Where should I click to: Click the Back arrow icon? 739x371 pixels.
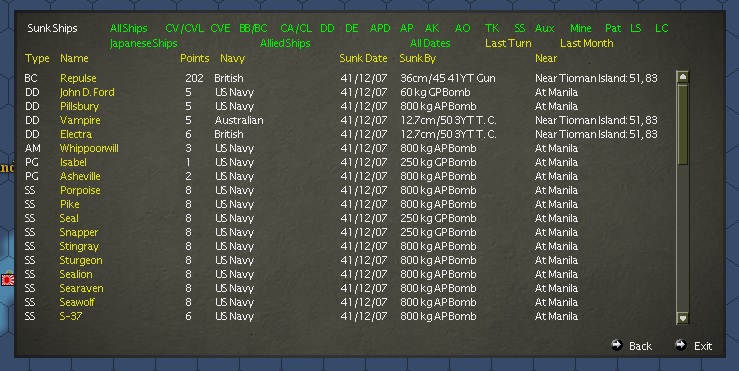[x=616, y=345]
